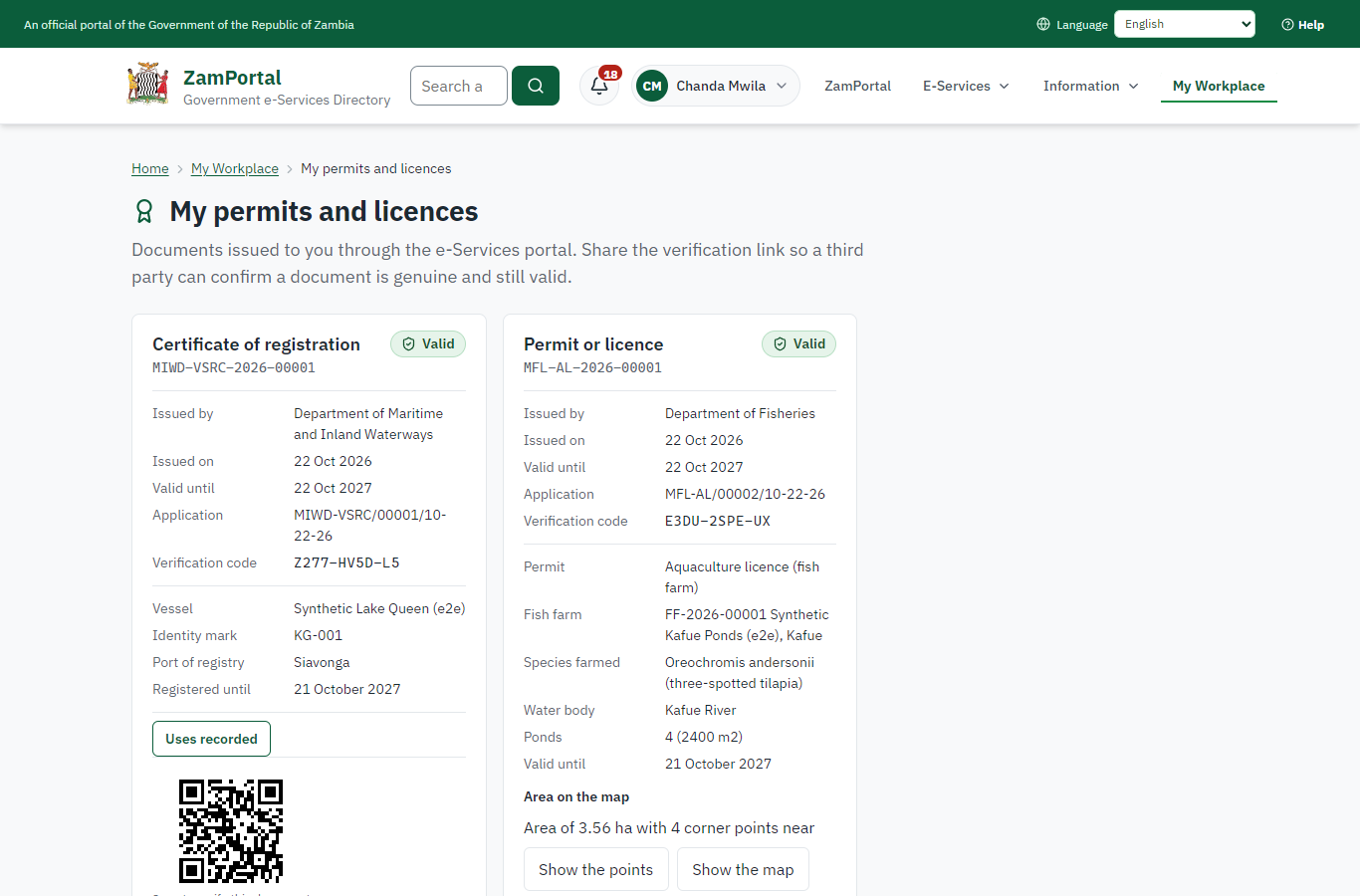Click the Certificate of registration heading
Viewport: 1360px width, 896px height.
[x=256, y=344]
